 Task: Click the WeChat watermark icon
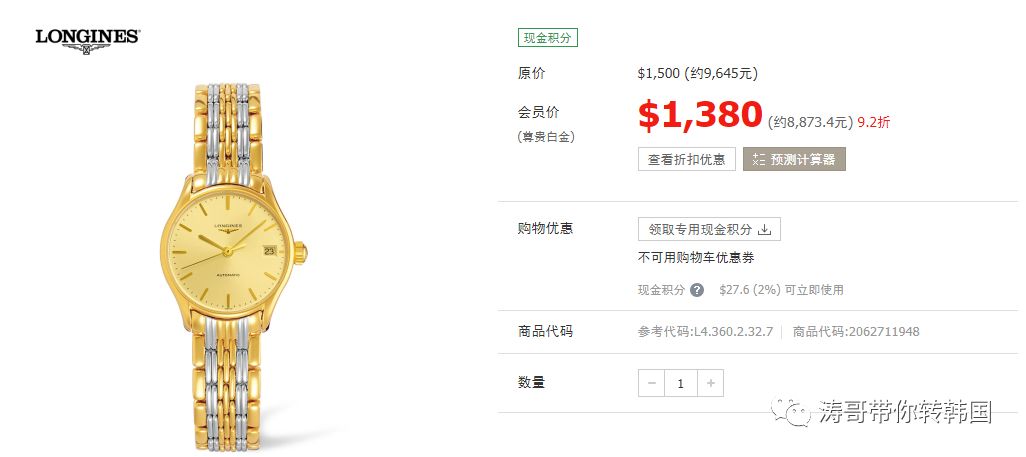(x=791, y=412)
